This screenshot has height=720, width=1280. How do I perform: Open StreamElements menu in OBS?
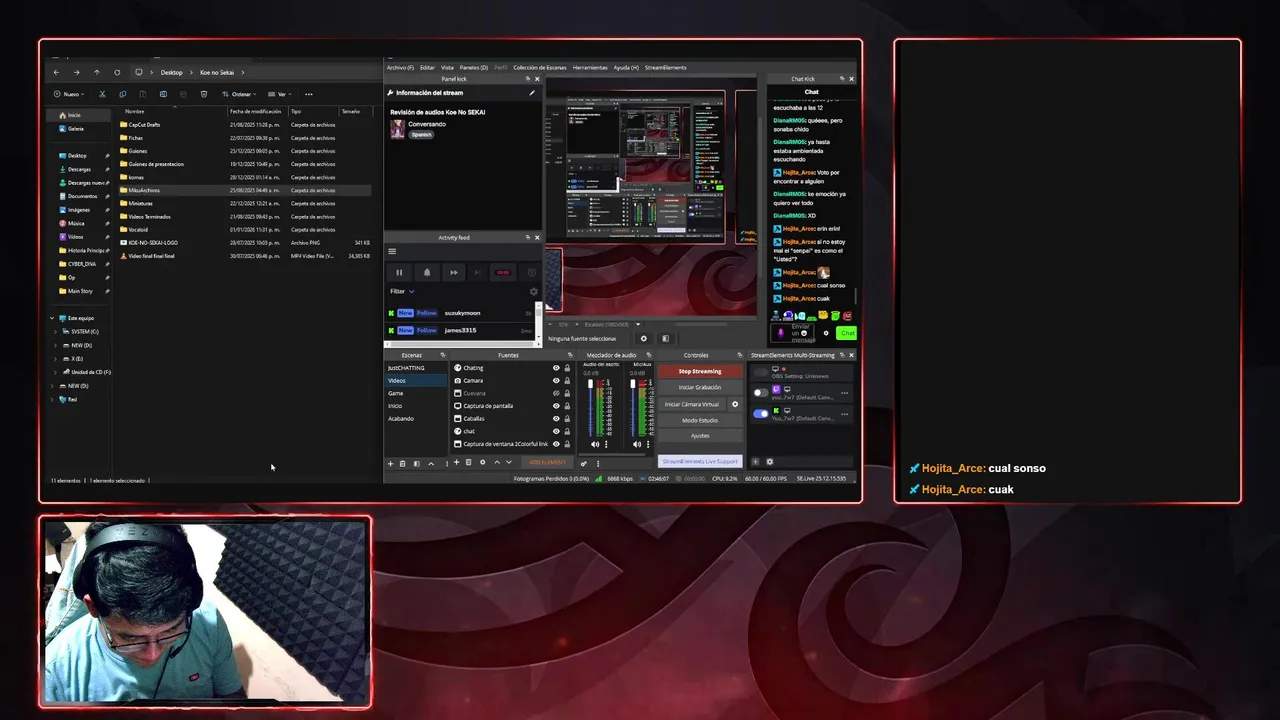[x=665, y=67]
